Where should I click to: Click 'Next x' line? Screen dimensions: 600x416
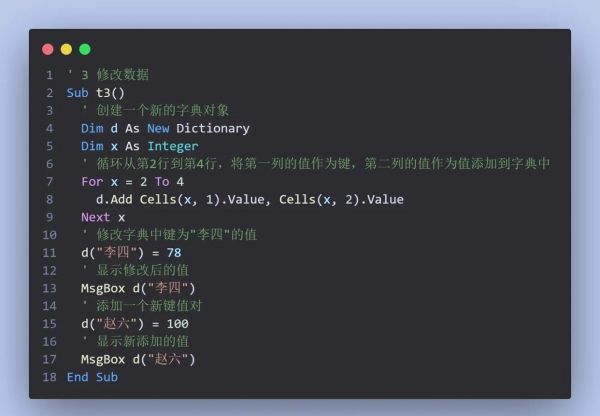click(x=103, y=217)
